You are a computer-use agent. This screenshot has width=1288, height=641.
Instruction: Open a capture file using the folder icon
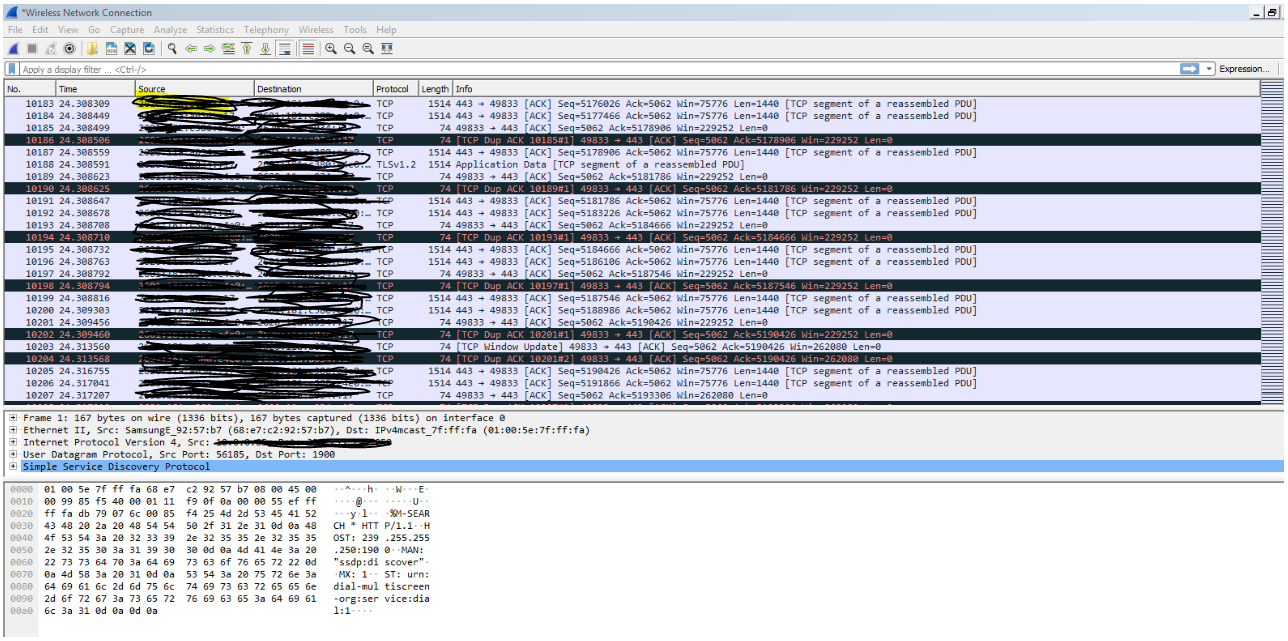click(92, 48)
